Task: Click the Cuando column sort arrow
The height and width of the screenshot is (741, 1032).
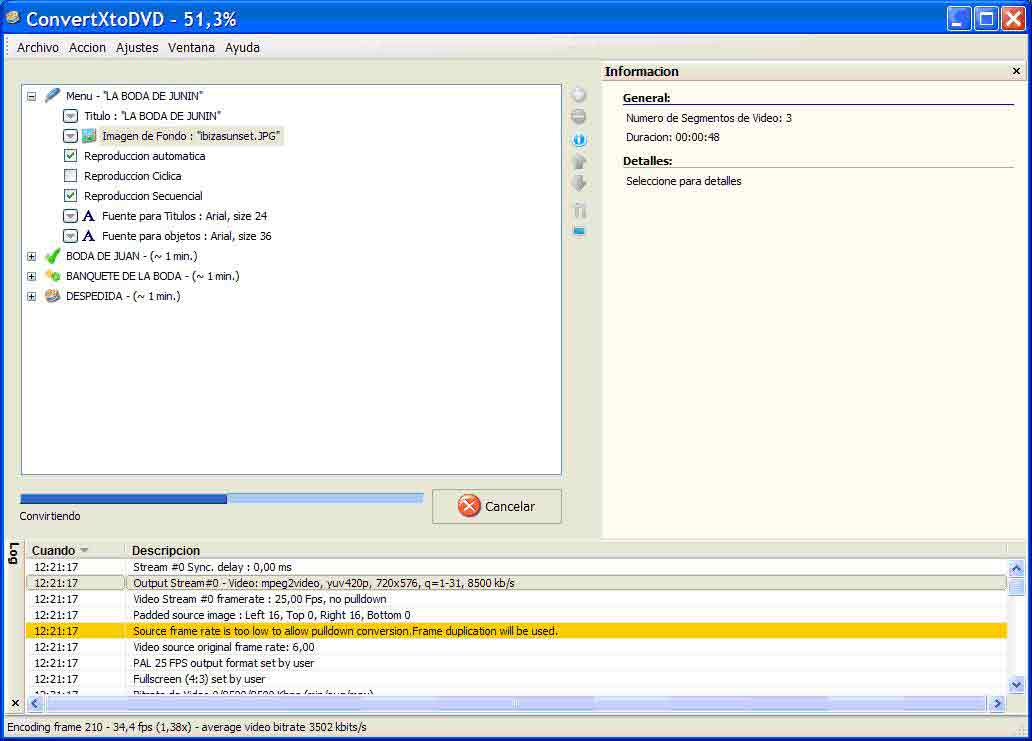Action: 84,550
